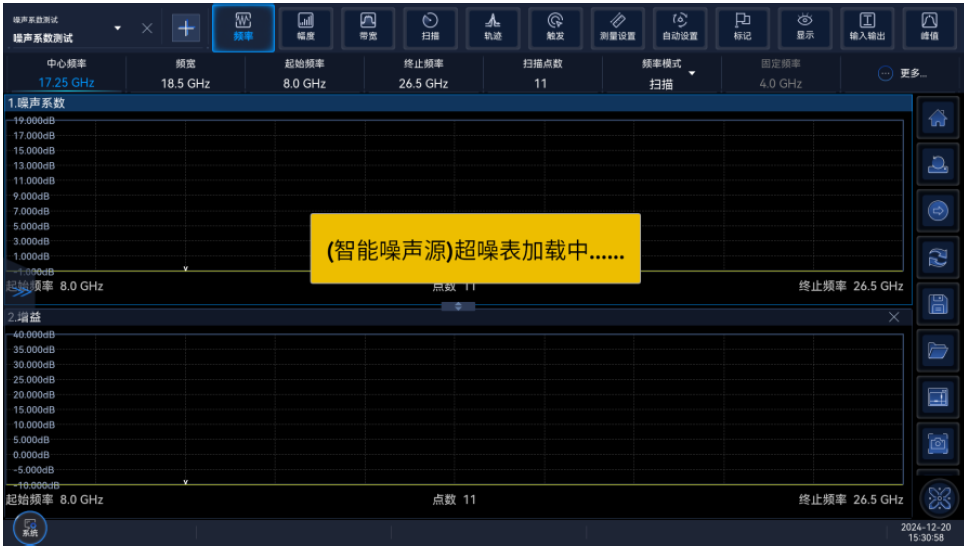Click the 更多... more button

902,74
